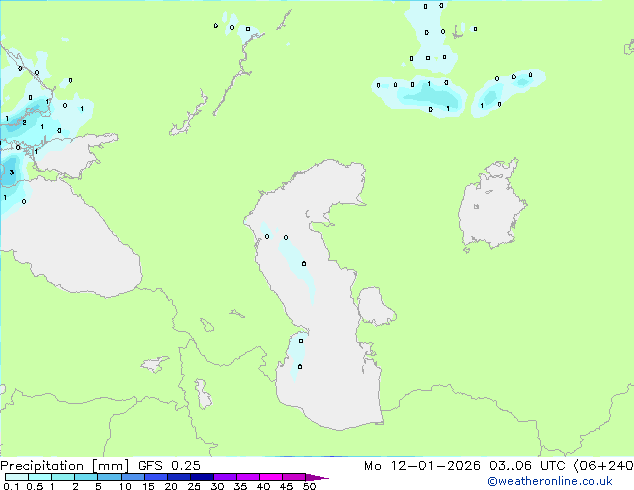Click the precipitation value '3' near Crimea
This screenshot has width=634, height=490.
(x=12, y=172)
